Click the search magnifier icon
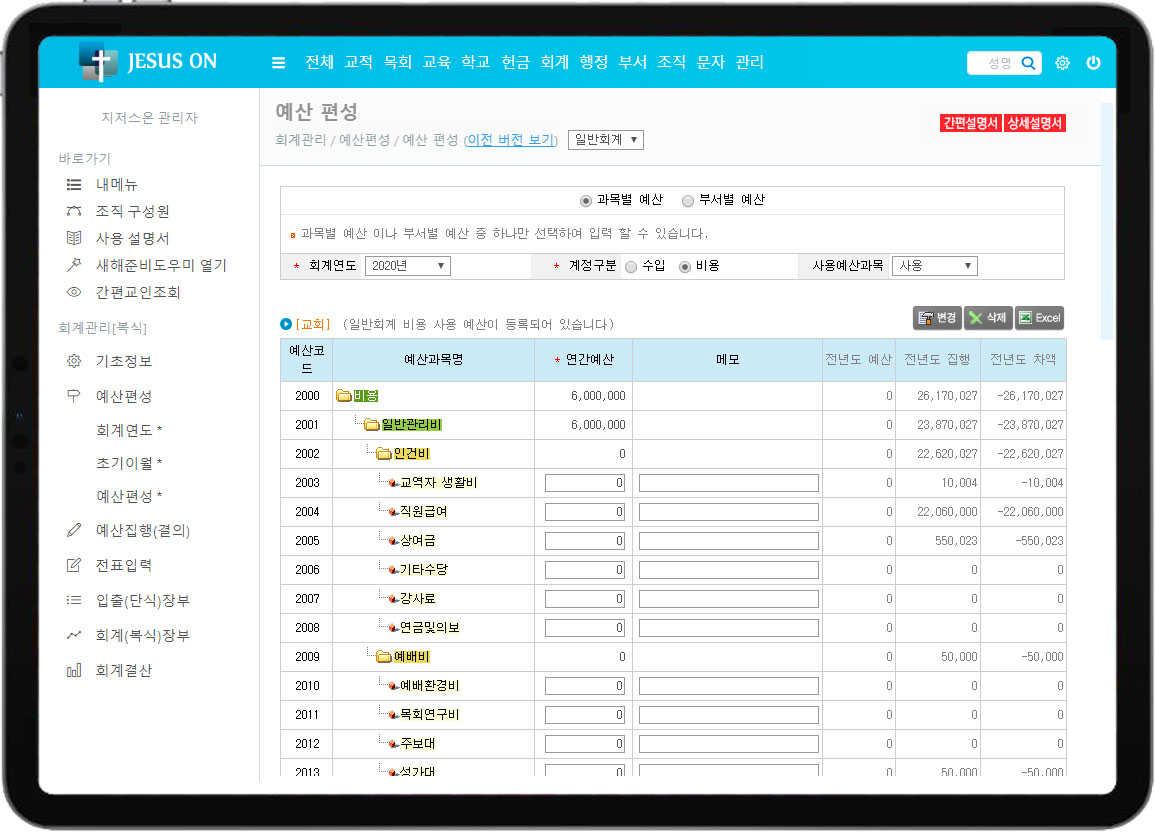The image size is (1155, 832). click(x=1028, y=63)
